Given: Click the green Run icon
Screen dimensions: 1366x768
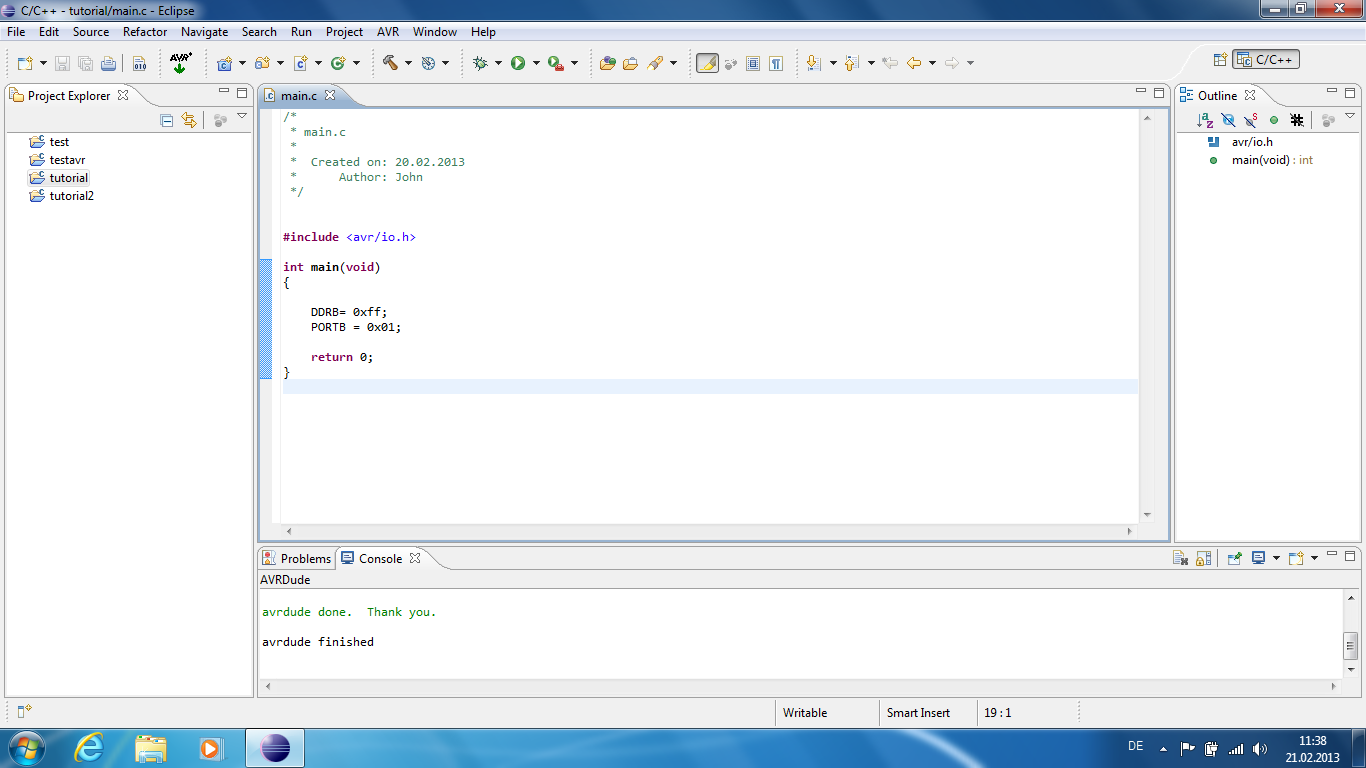Looking at the screenshot, I should click(520, 62).
